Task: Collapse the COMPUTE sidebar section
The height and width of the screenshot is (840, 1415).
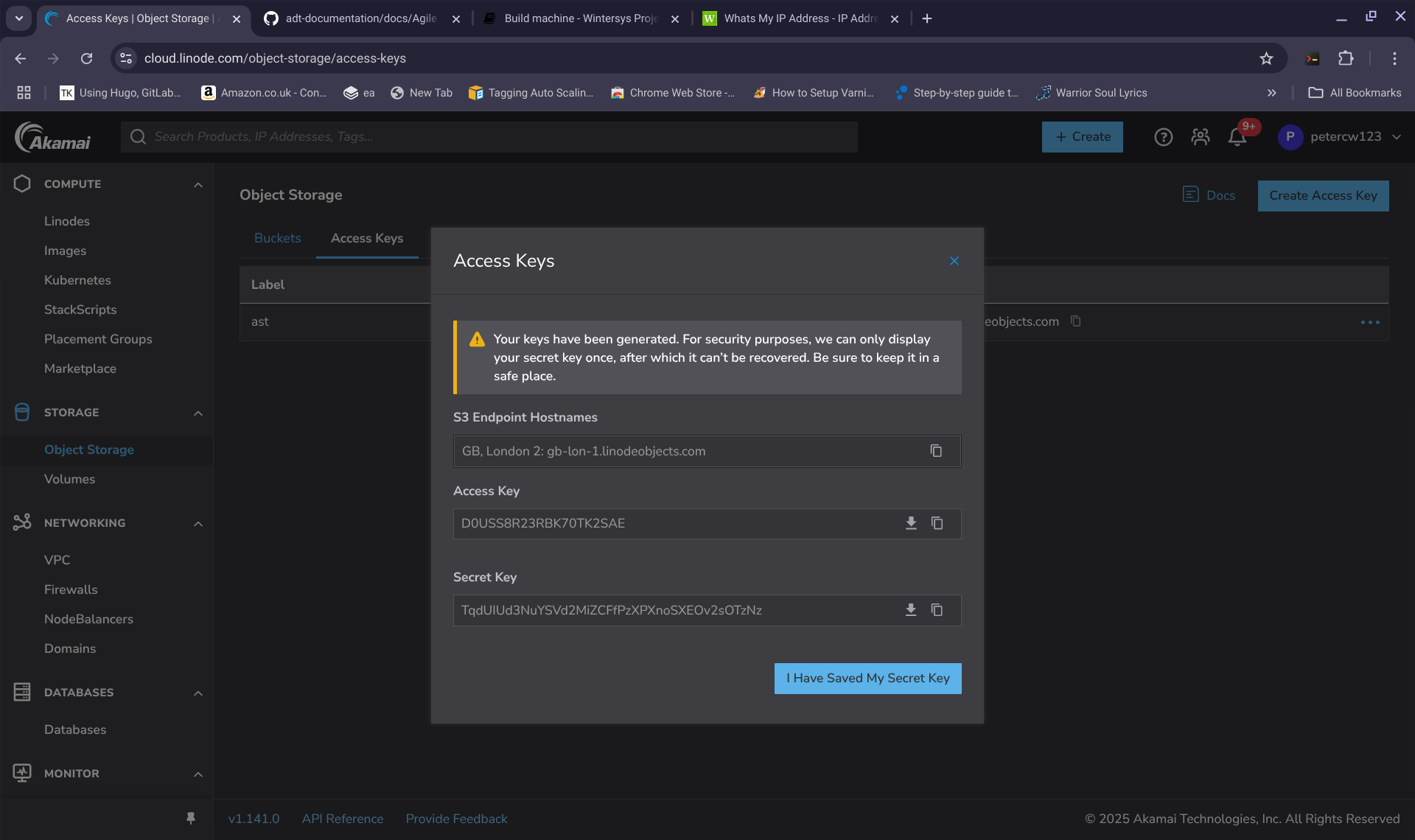Action: [x=198, y=184]
